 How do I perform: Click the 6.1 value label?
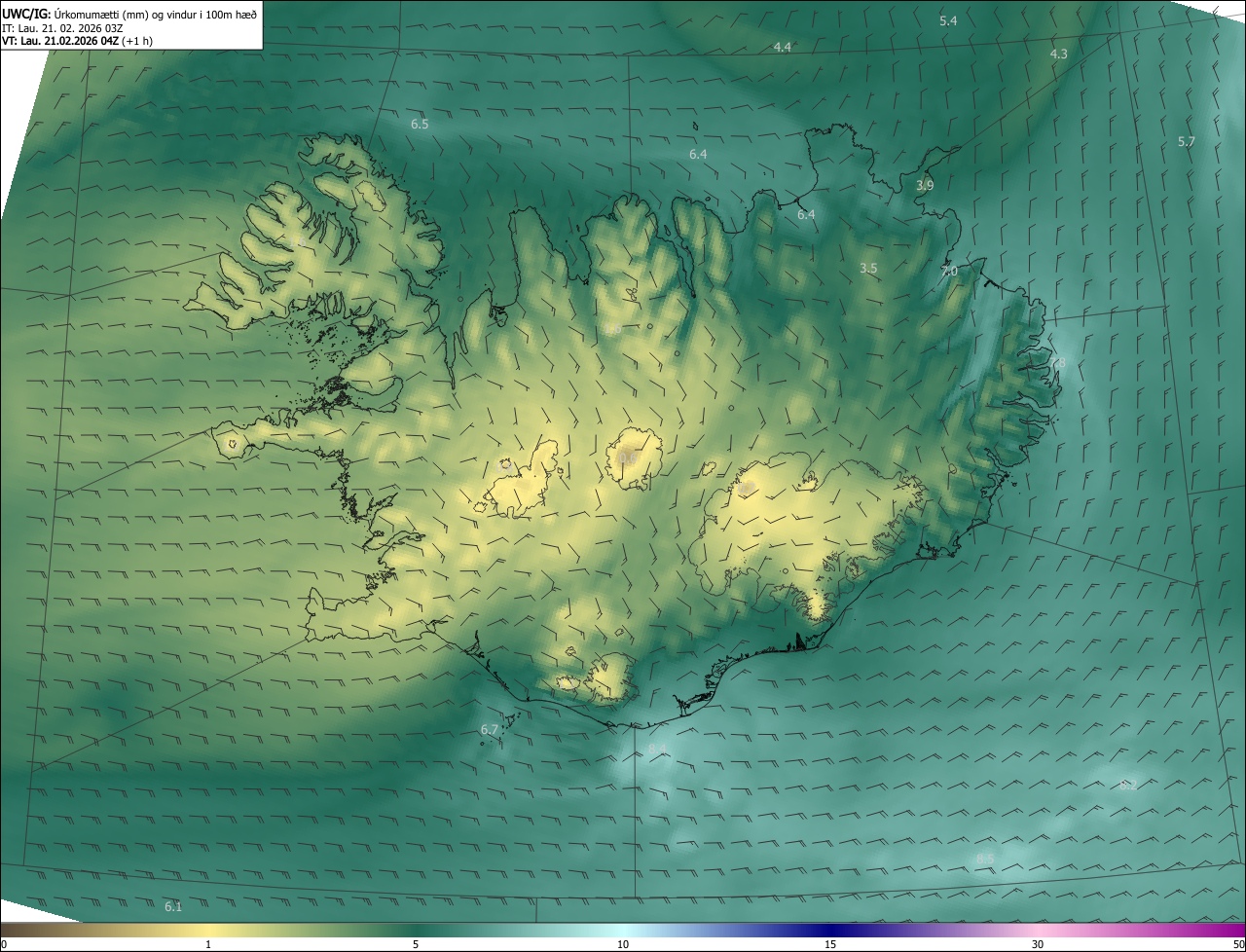point(173,906)
